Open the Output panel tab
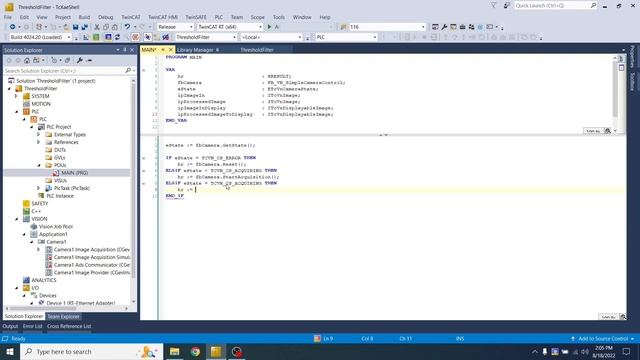Screen dimensions: 640x360 point(10,326)
